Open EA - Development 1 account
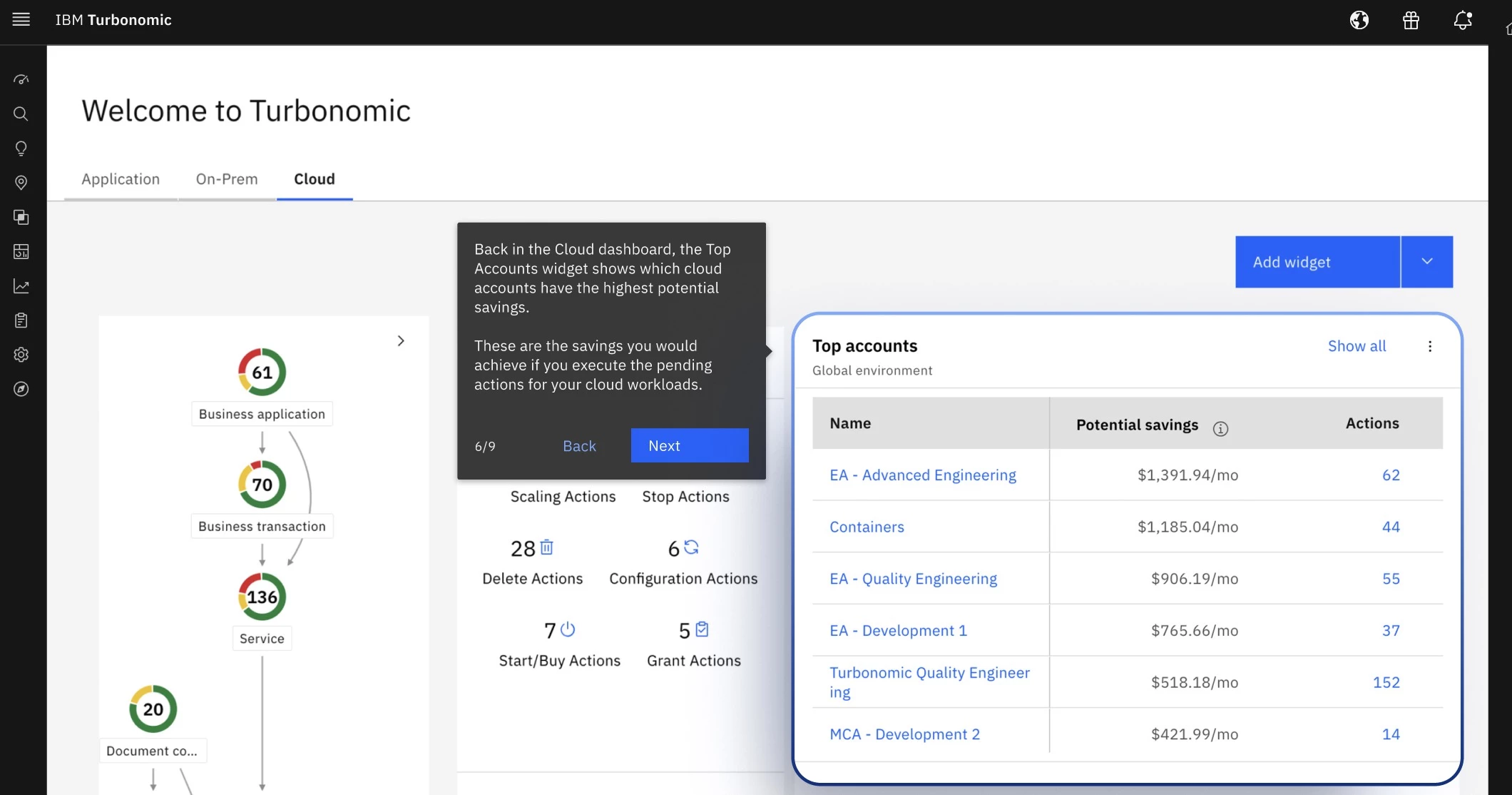Screen dimensions: 1512x795 [898, 631]
